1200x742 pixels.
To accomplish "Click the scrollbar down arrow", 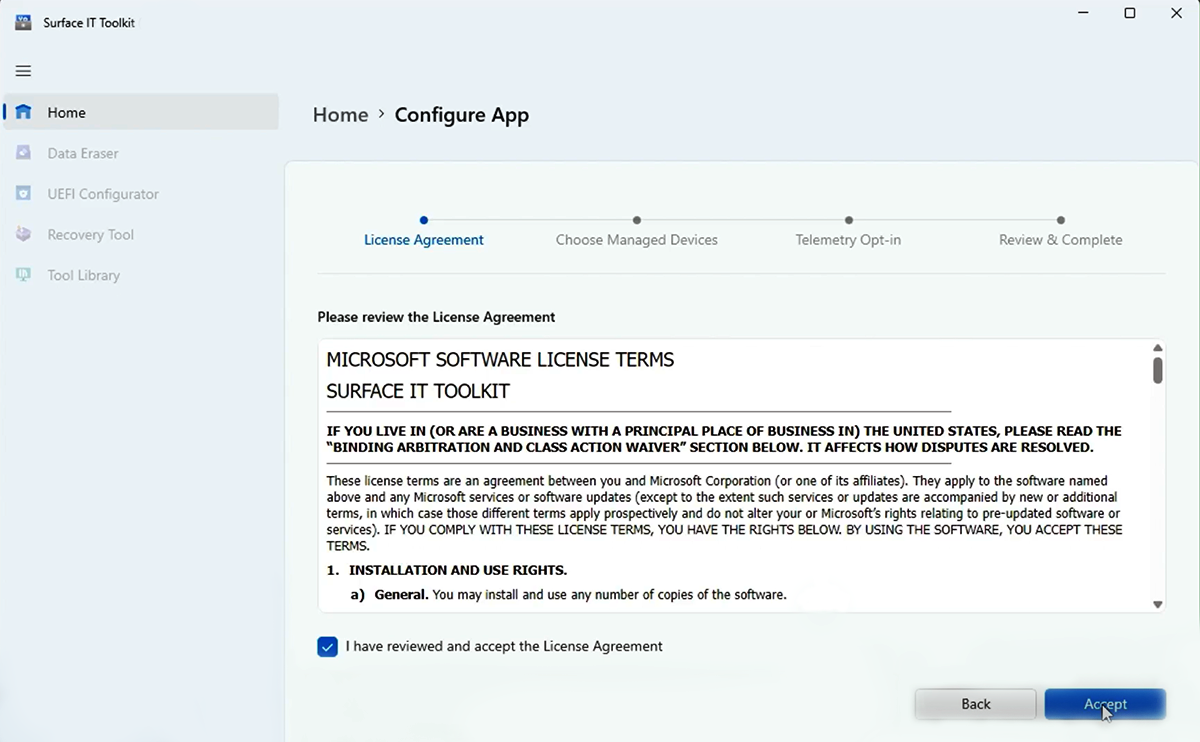I will click(1157, 604).
